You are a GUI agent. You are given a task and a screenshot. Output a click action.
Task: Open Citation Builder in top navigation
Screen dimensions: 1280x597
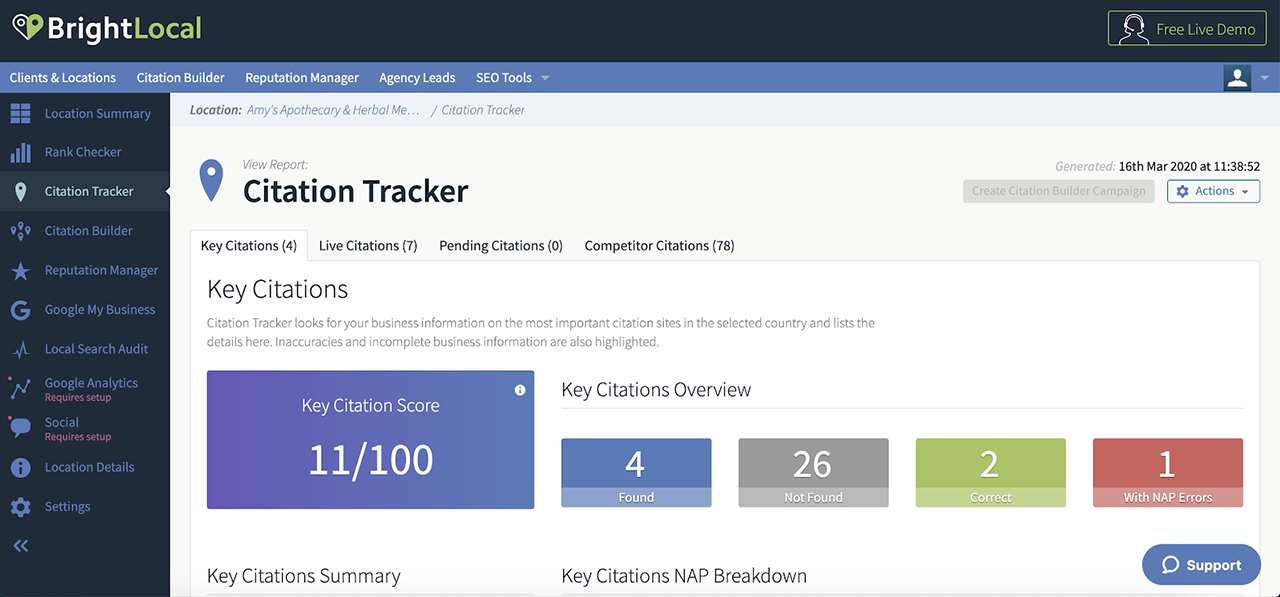pyautogui.click(x=180, y=78)
